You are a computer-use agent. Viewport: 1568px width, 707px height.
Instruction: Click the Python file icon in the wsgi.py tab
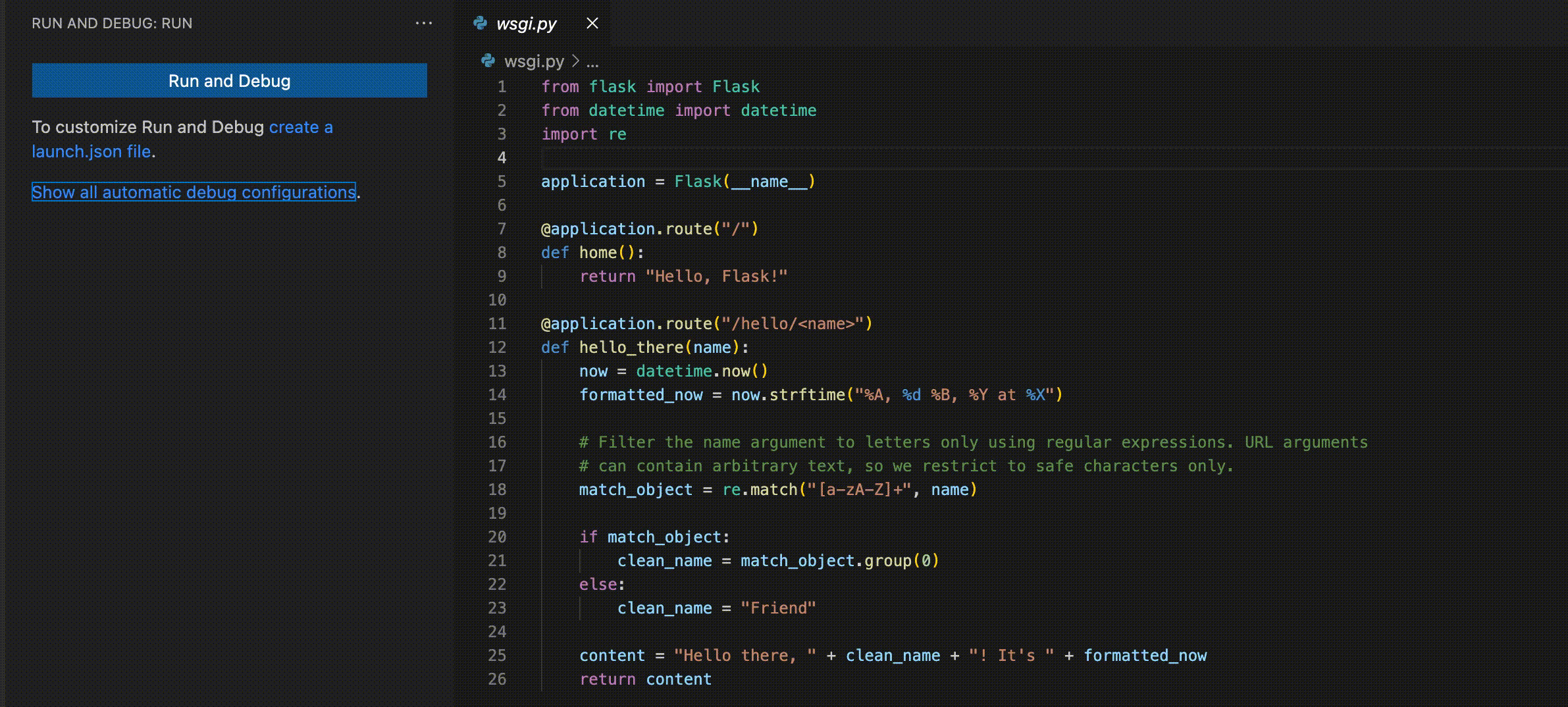click(481, 23)
